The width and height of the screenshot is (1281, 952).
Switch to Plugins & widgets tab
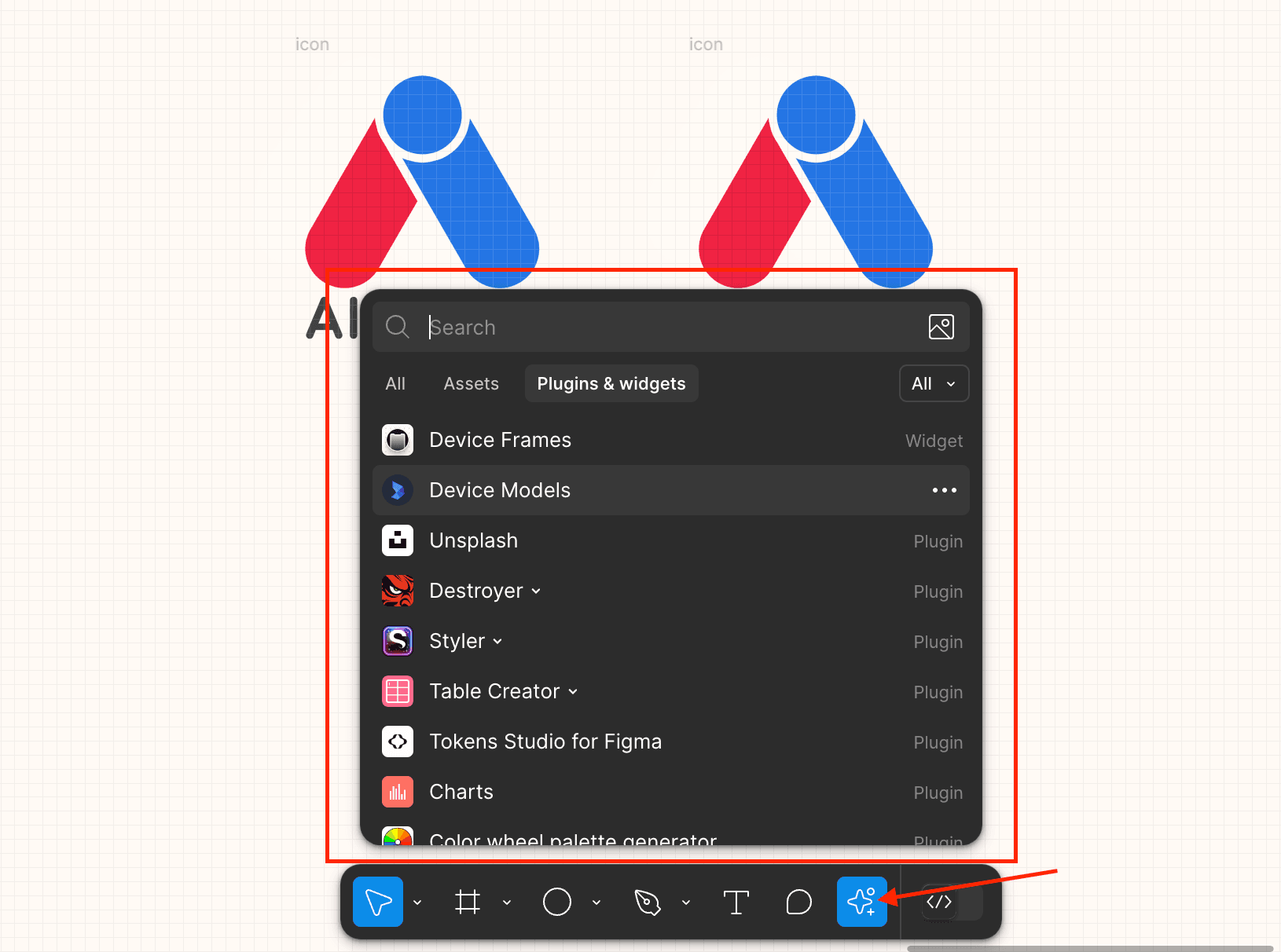pyautogui.click(x=611, y=383)
